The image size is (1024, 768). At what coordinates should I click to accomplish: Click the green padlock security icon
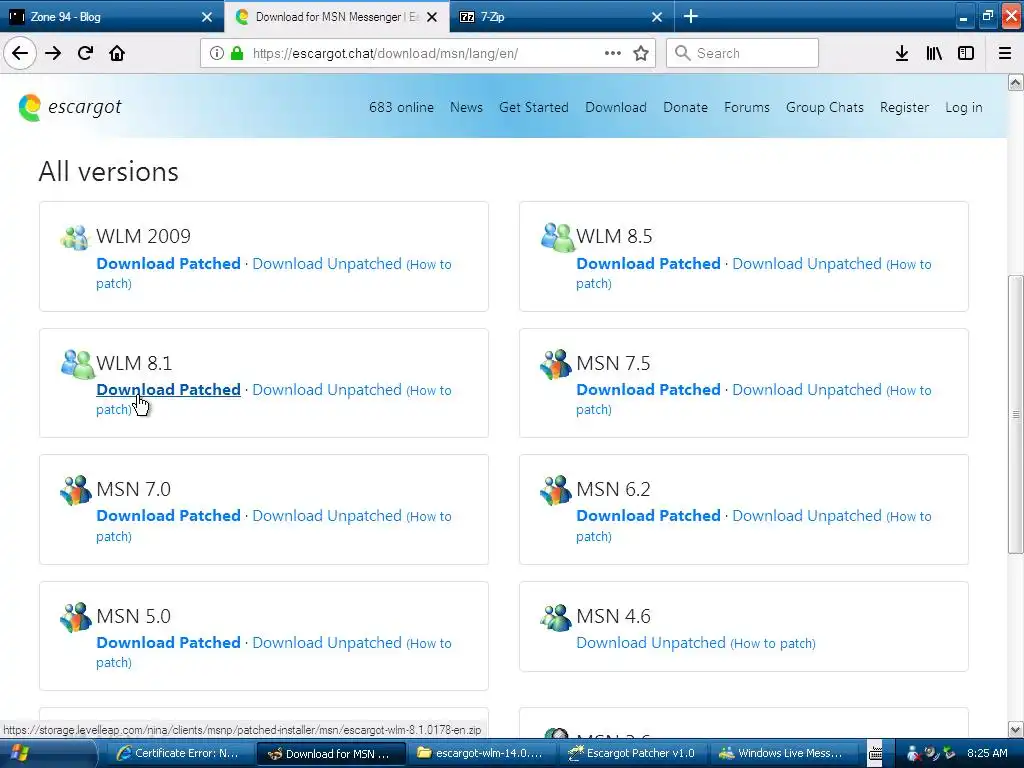pyautogui.click(x=237, y=54)
